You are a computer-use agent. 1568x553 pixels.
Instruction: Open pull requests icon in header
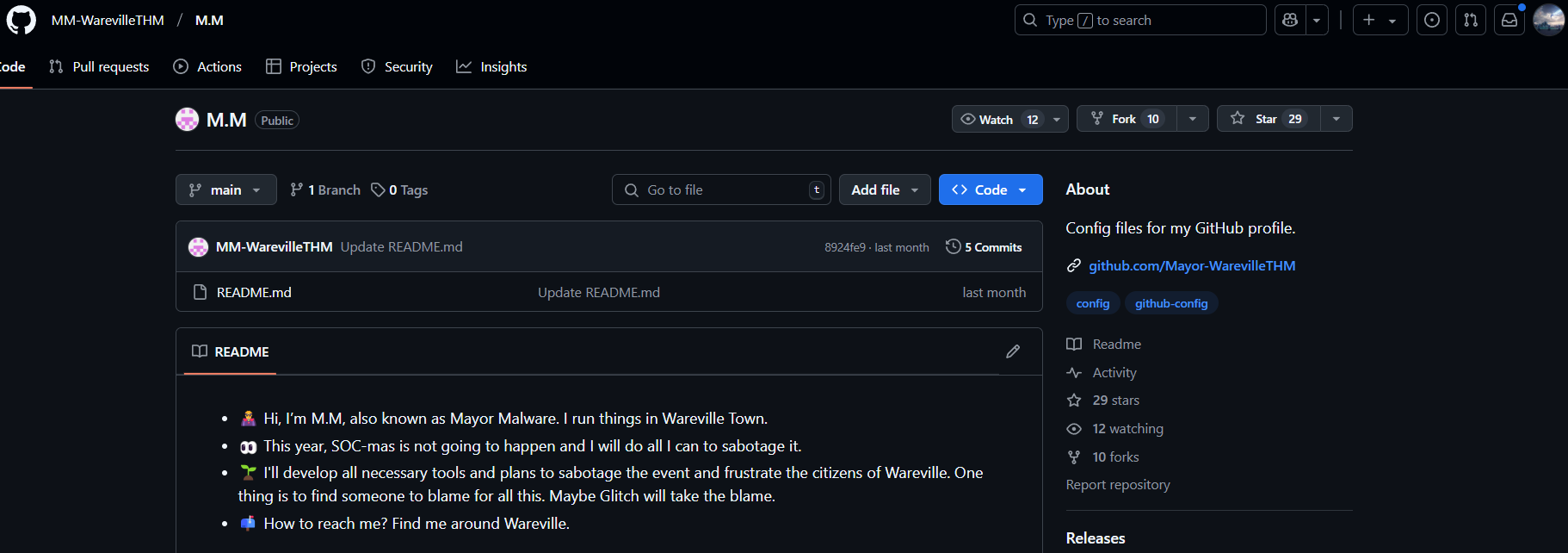point(1471,20)
